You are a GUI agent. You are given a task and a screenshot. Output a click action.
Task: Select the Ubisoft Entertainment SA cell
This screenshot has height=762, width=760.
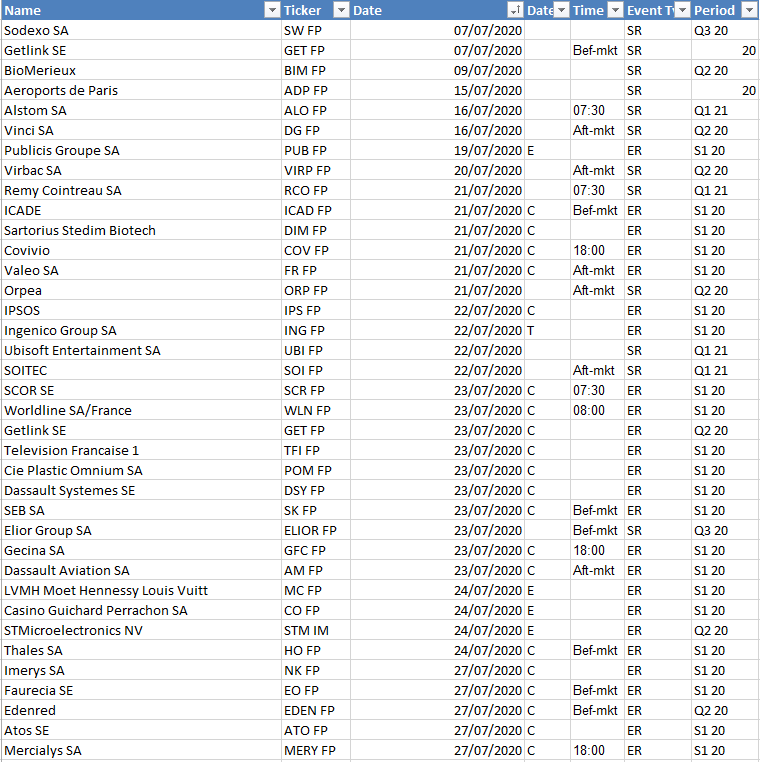click(x=141, y=350)
